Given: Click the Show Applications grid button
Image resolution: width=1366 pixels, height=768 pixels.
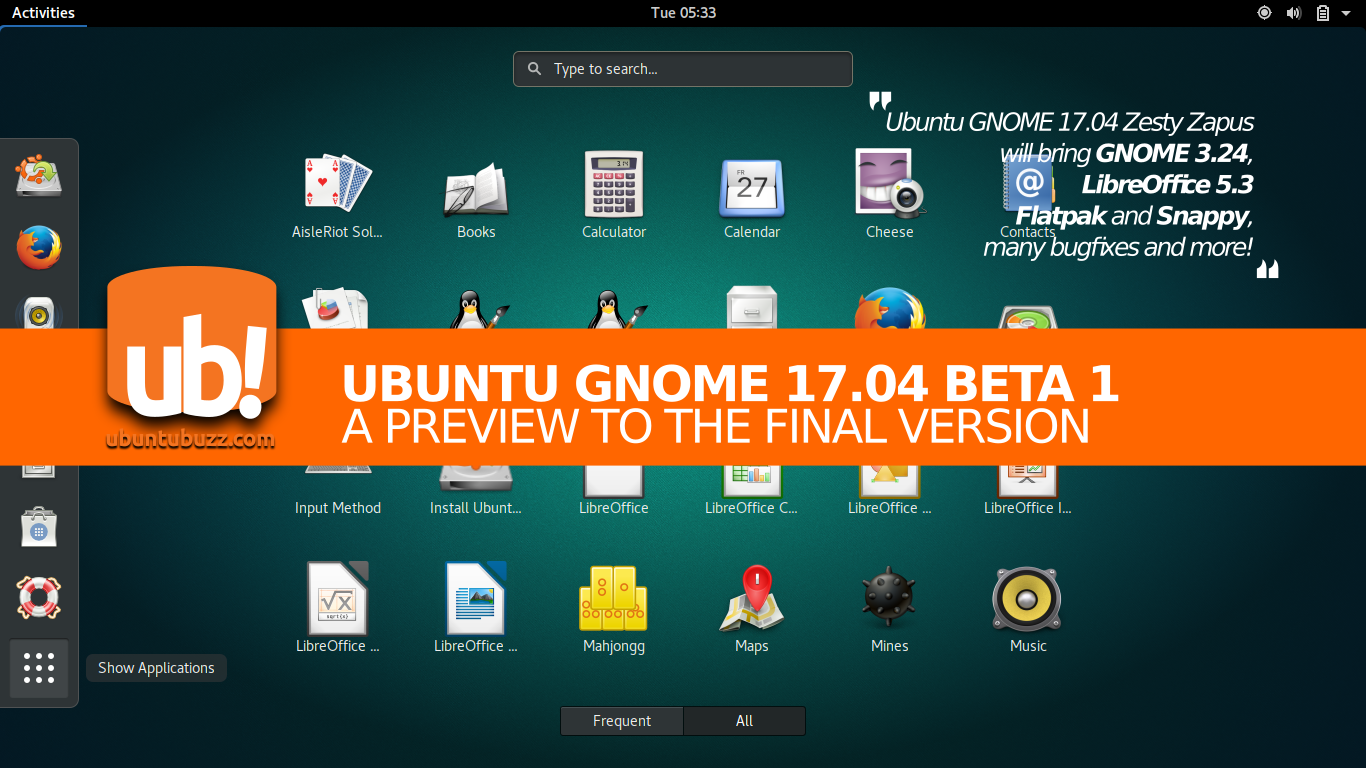Looking at the screenshot, I should 39,668.
